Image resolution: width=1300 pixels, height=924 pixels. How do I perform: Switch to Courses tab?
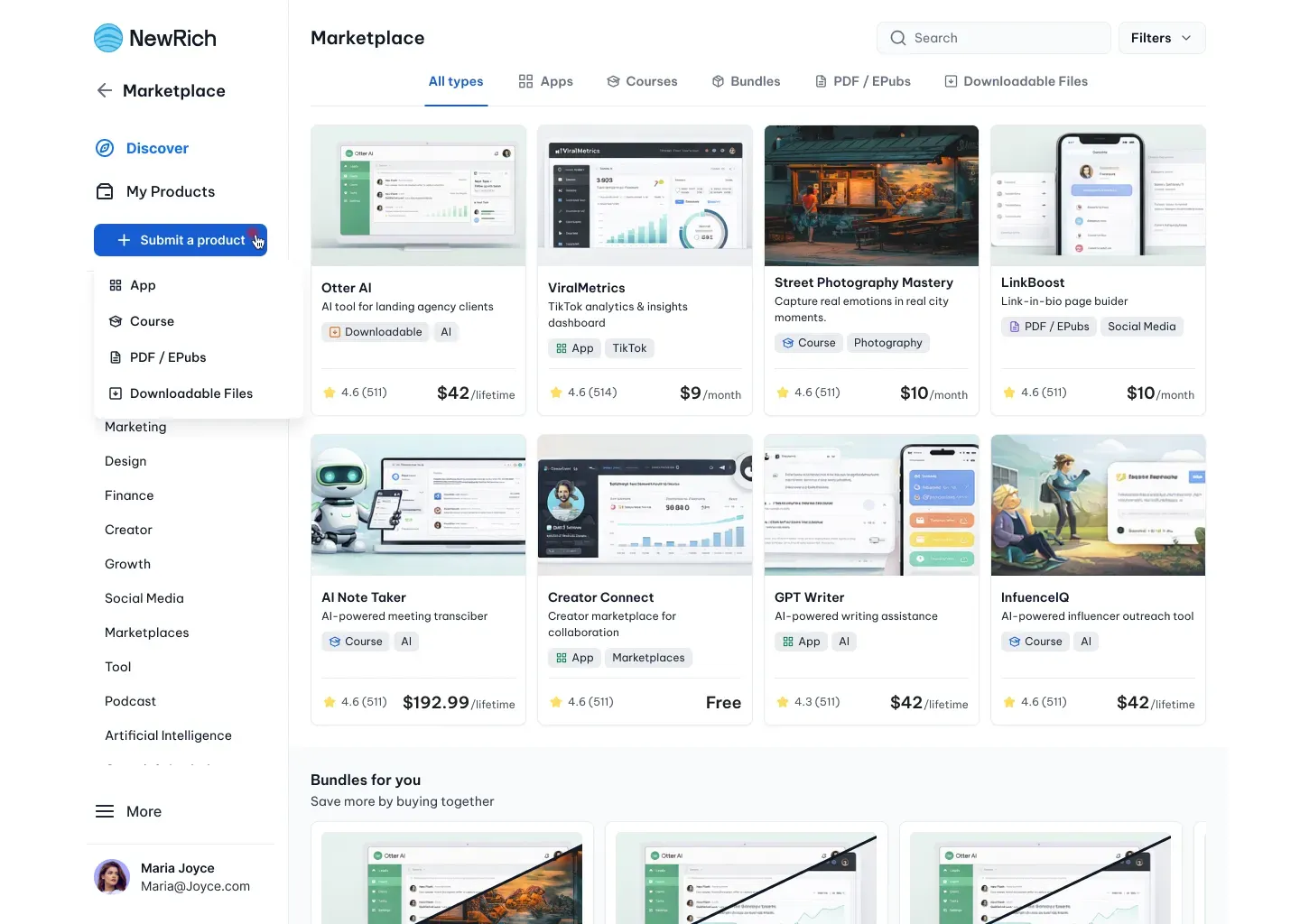point(642,81)
